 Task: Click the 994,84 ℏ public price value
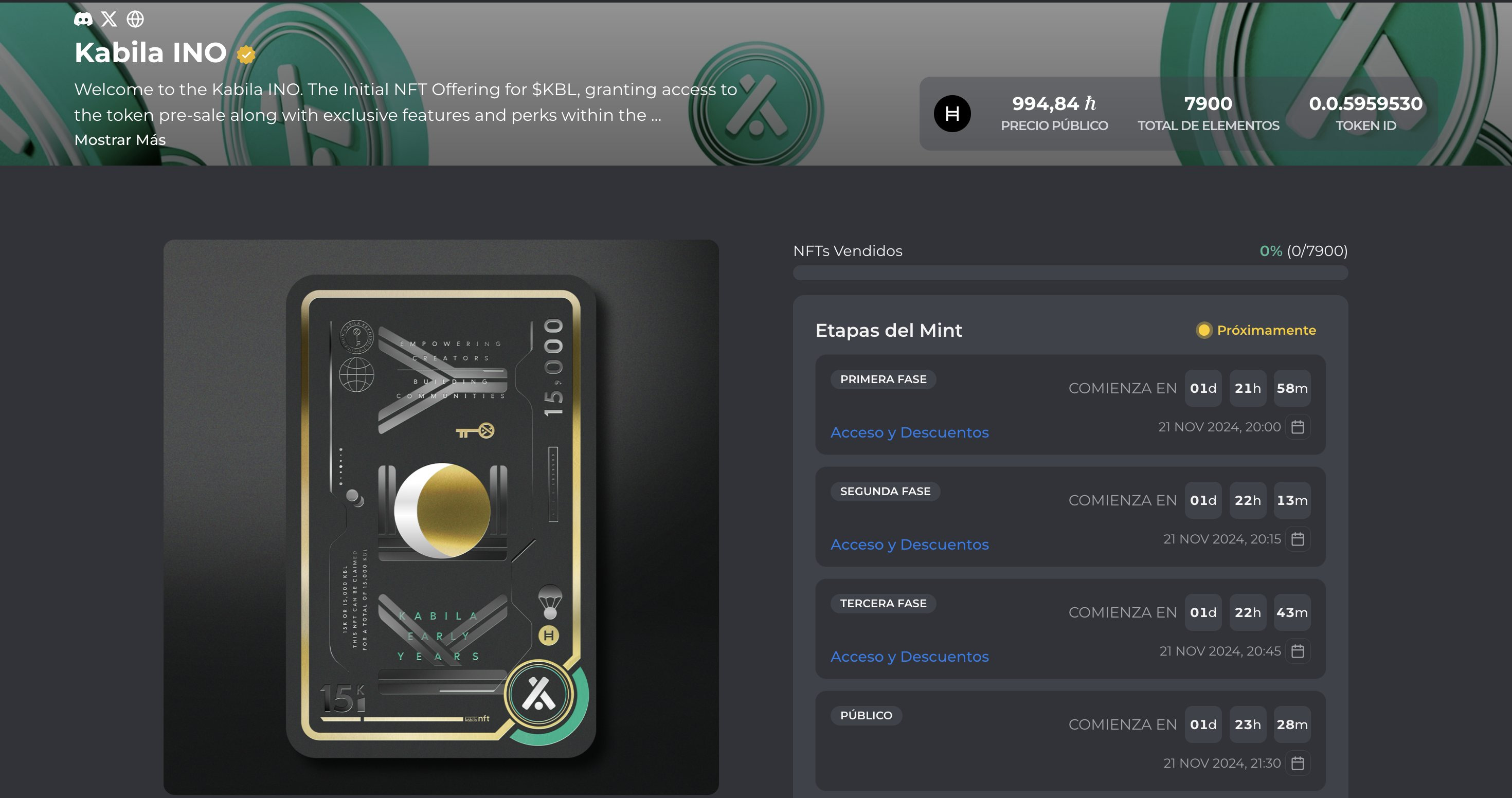pyautogui.click(x=1054, y=104)
